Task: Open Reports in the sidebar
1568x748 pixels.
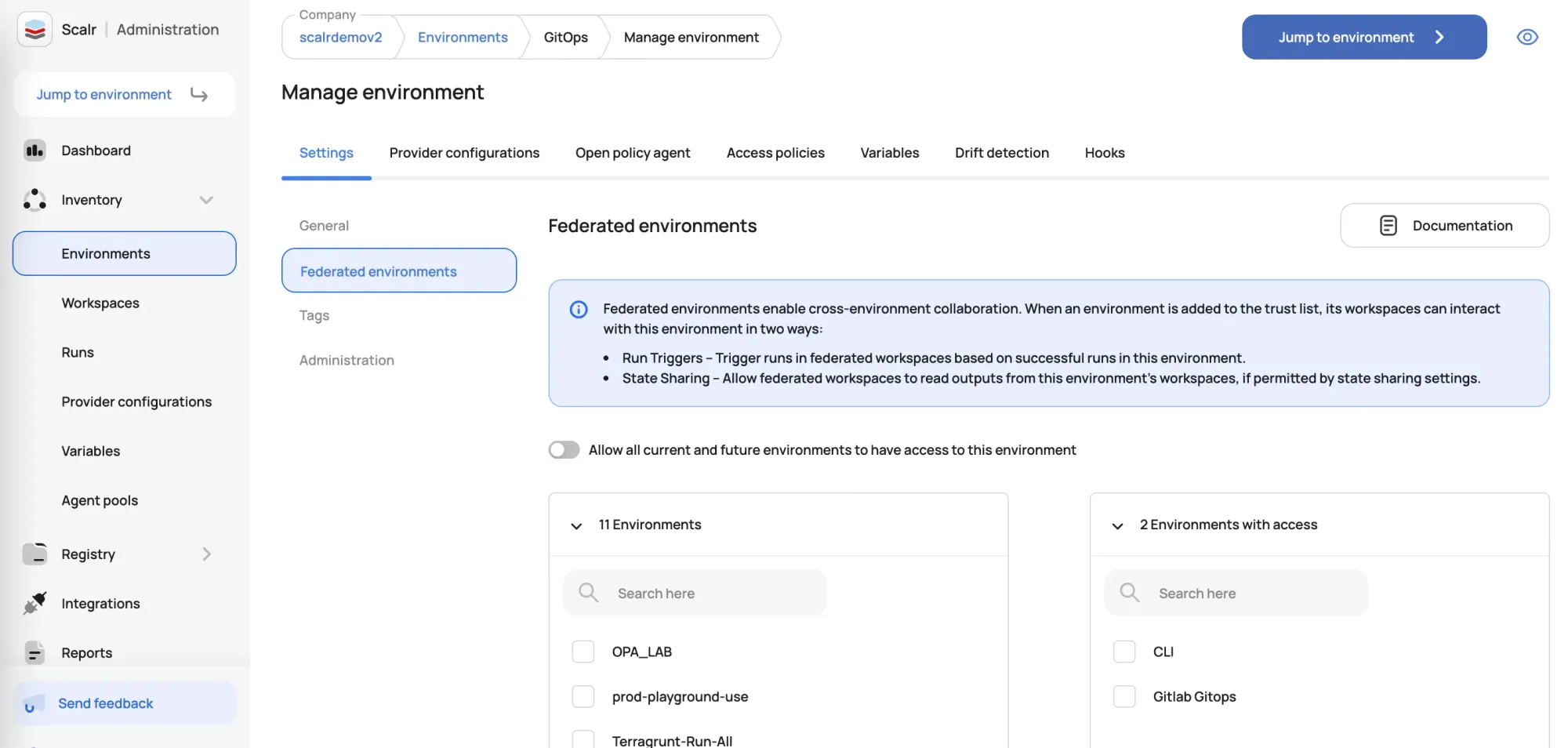Action: pos(86,653)
